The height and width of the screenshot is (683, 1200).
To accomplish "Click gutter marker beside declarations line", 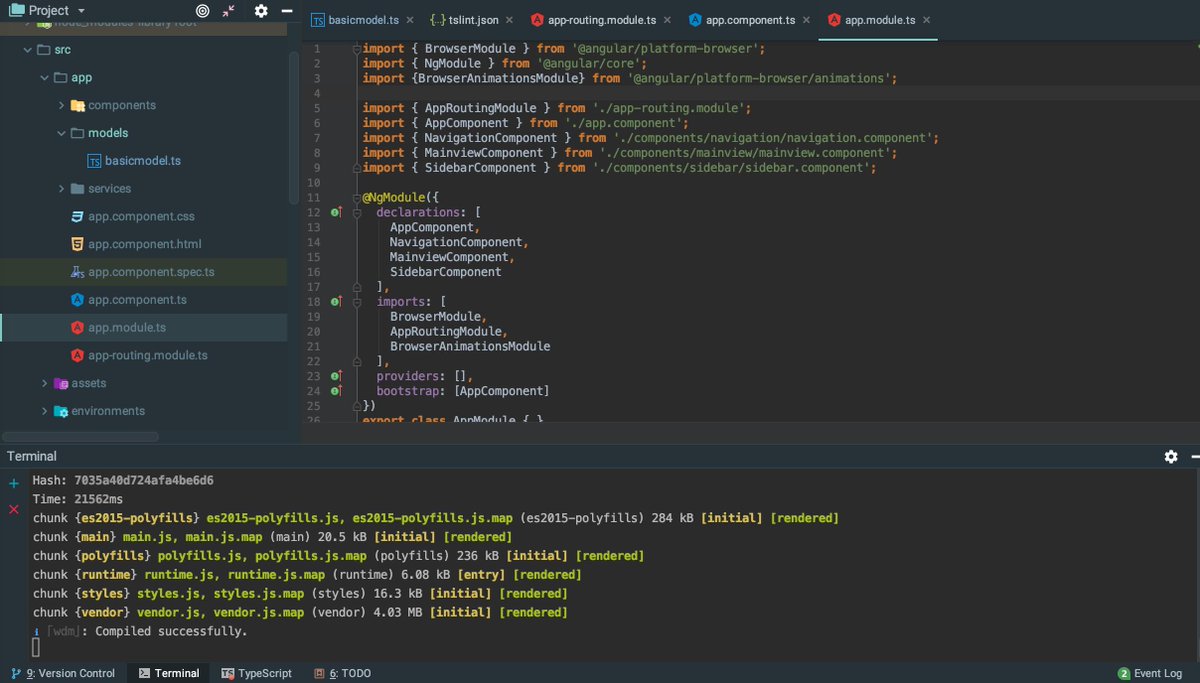I will [x=337, y=212].
